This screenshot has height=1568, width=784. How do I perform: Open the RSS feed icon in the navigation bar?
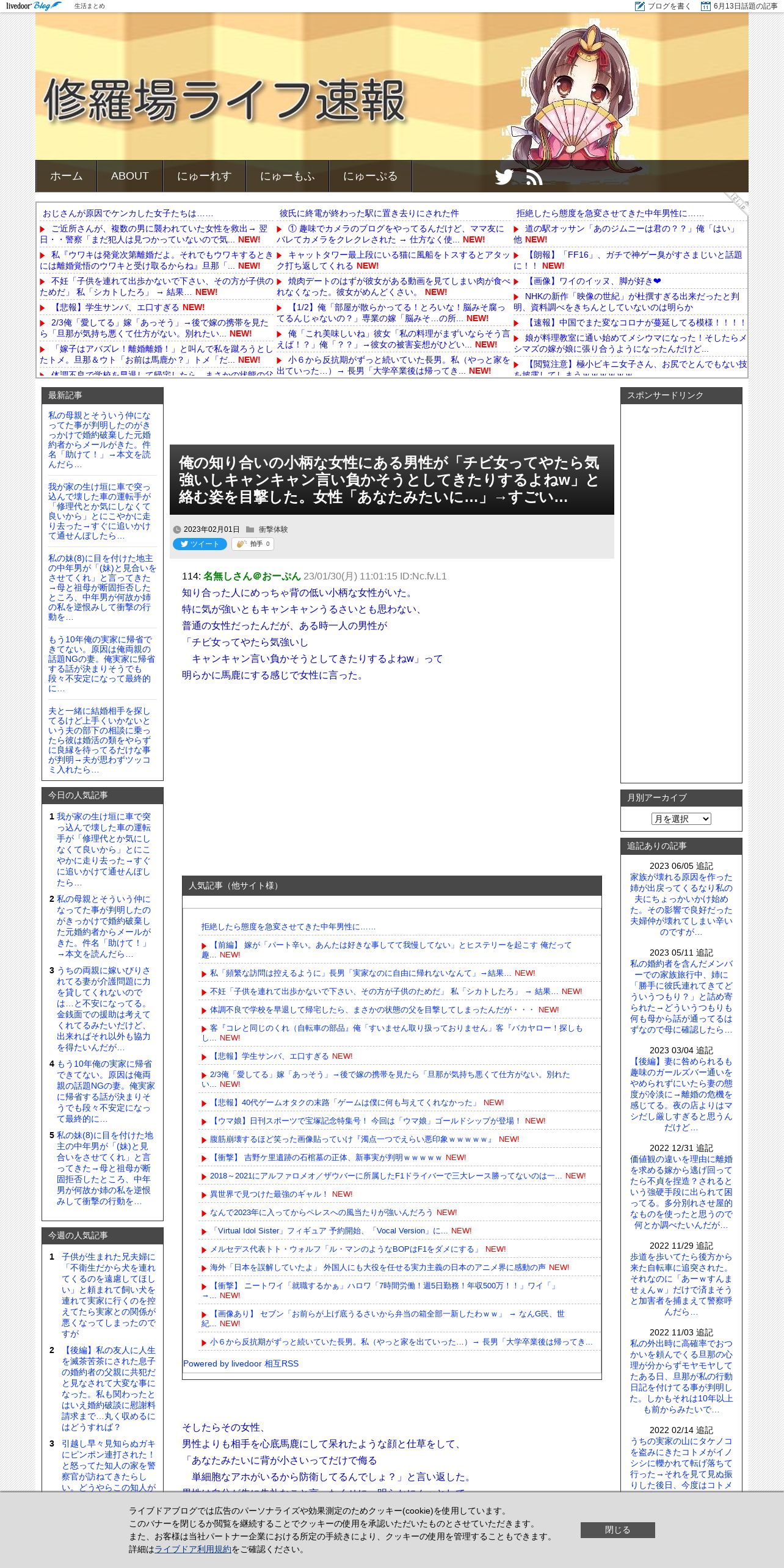click(534, 176)
